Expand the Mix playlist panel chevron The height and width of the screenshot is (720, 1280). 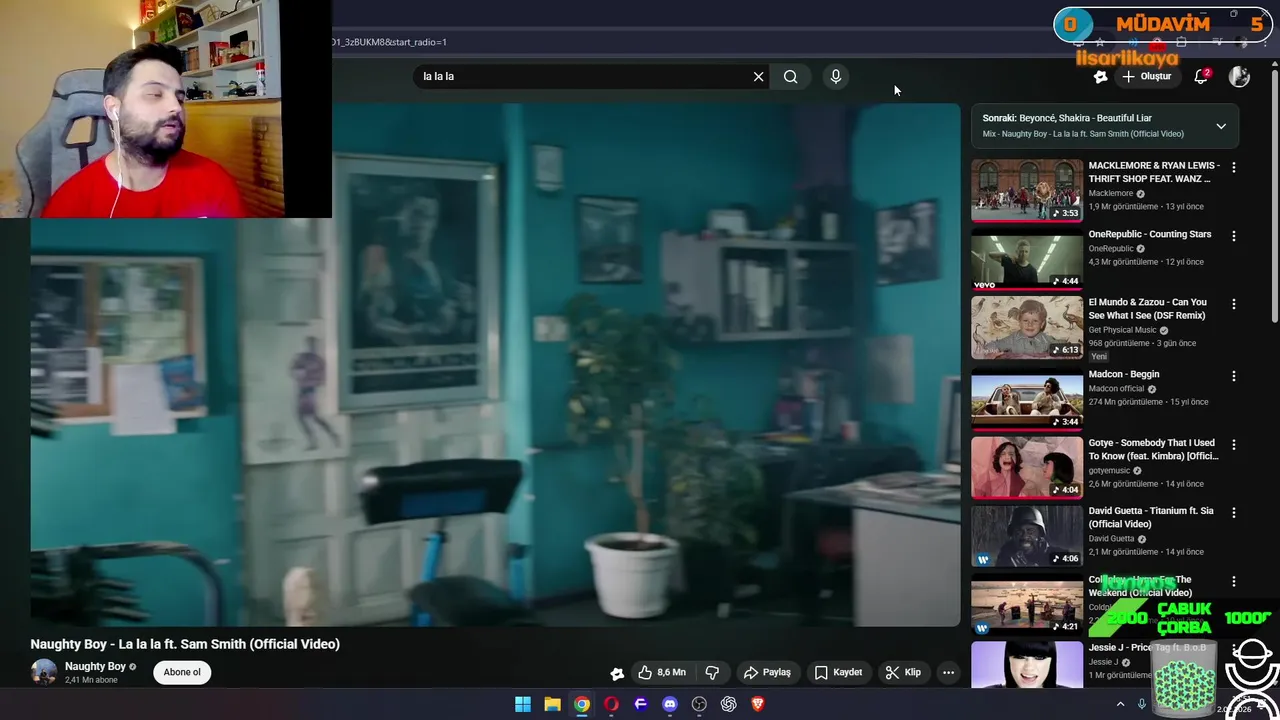(x=1221, y=126)
